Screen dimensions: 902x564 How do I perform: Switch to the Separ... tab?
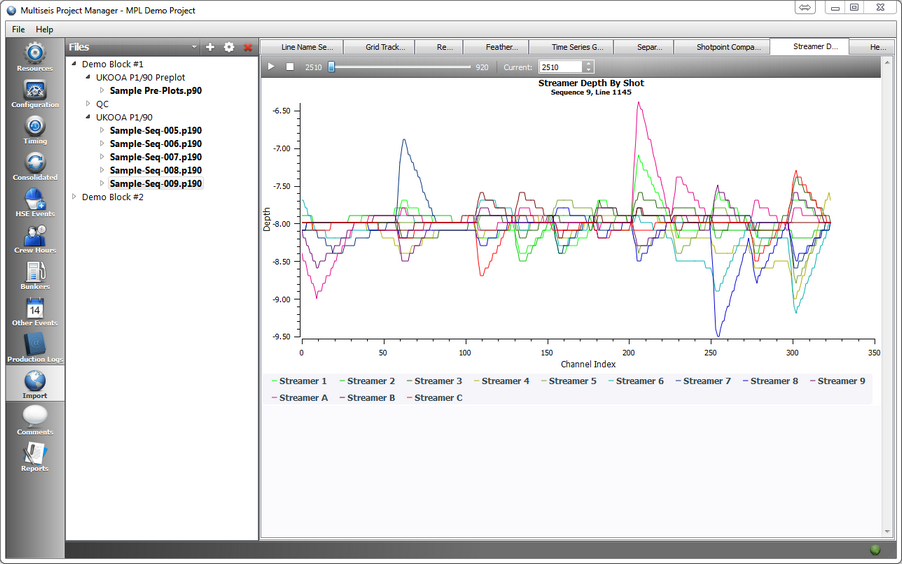coord(645,47)
